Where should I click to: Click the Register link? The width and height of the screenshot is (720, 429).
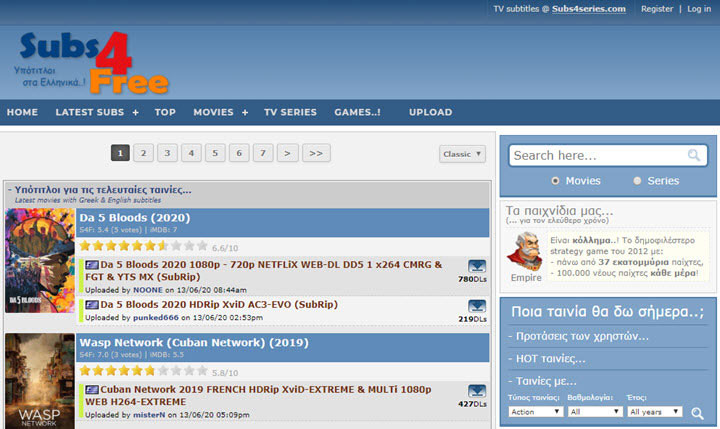point(657,9)
